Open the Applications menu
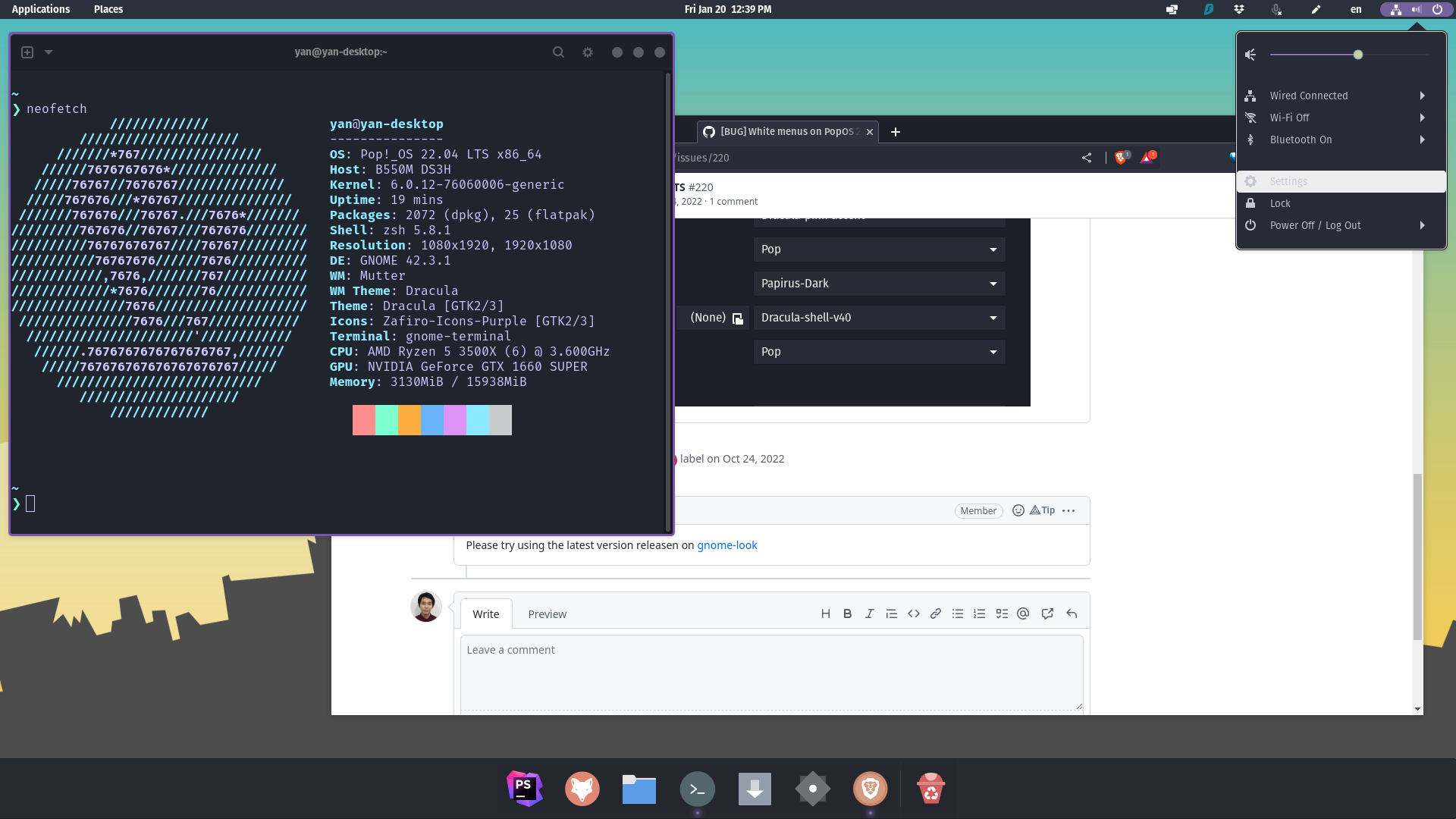The height and width of the screenshot is (819, 1456). 40,9
